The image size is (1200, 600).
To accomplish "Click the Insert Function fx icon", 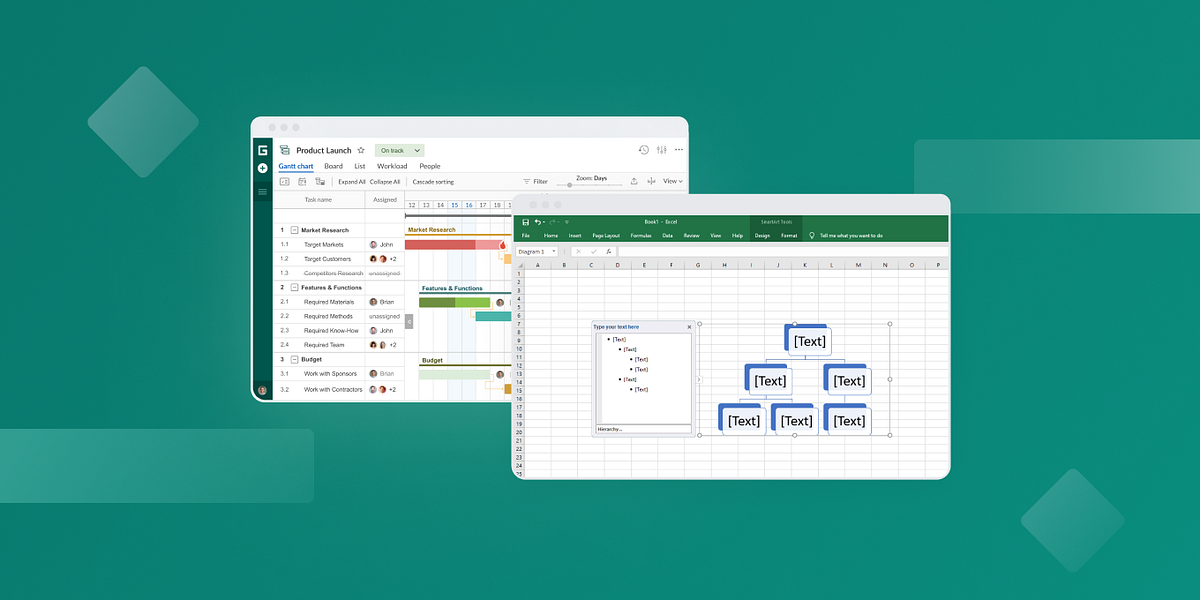I will 608,251.
